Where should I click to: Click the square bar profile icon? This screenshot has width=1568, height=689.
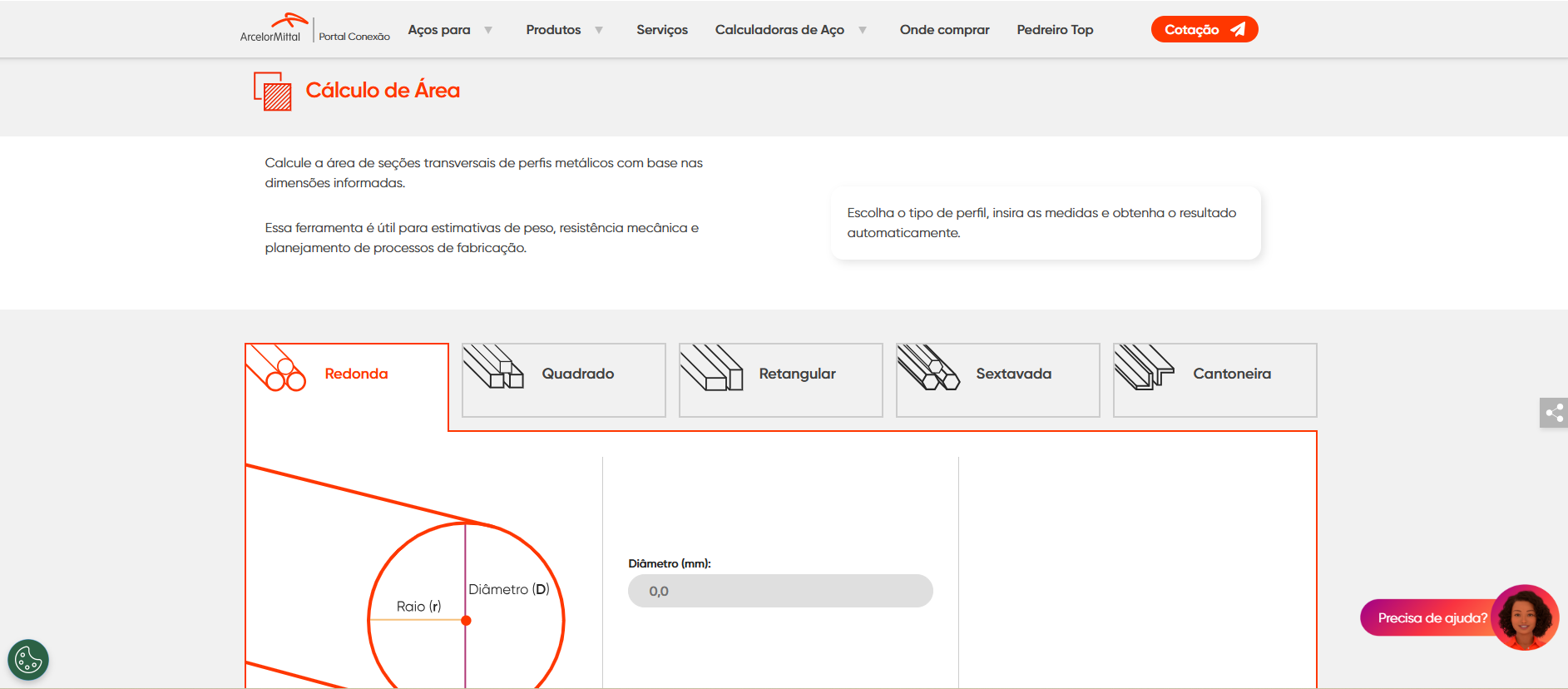click(493, 368)
